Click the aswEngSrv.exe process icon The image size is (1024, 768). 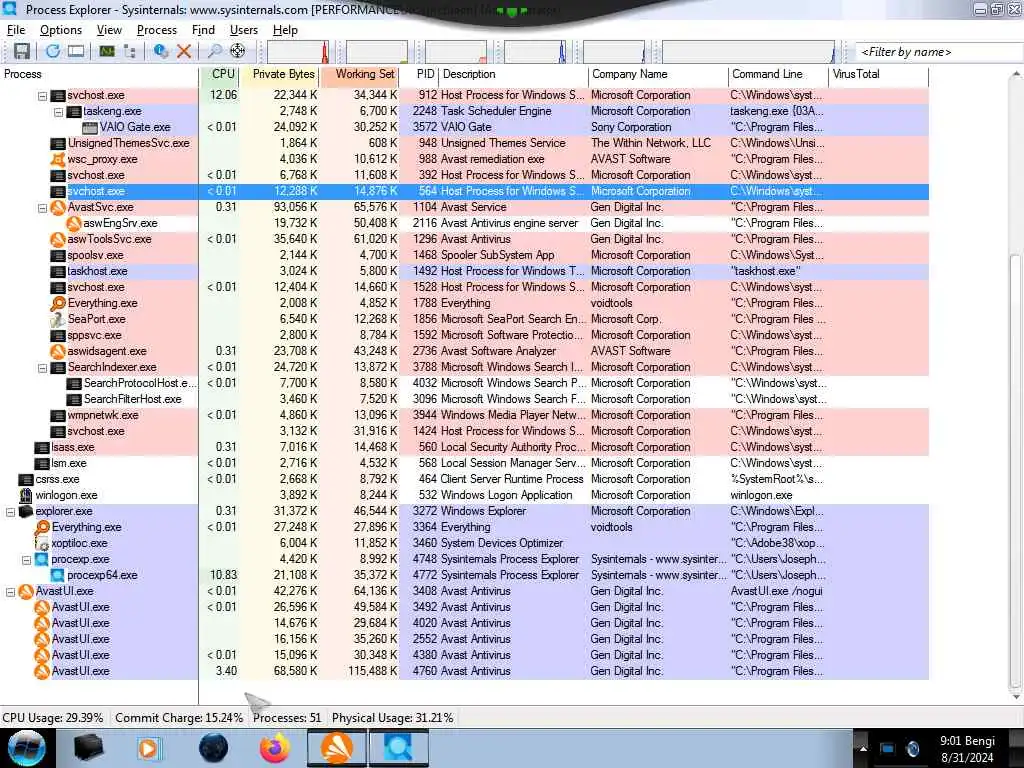74,223
